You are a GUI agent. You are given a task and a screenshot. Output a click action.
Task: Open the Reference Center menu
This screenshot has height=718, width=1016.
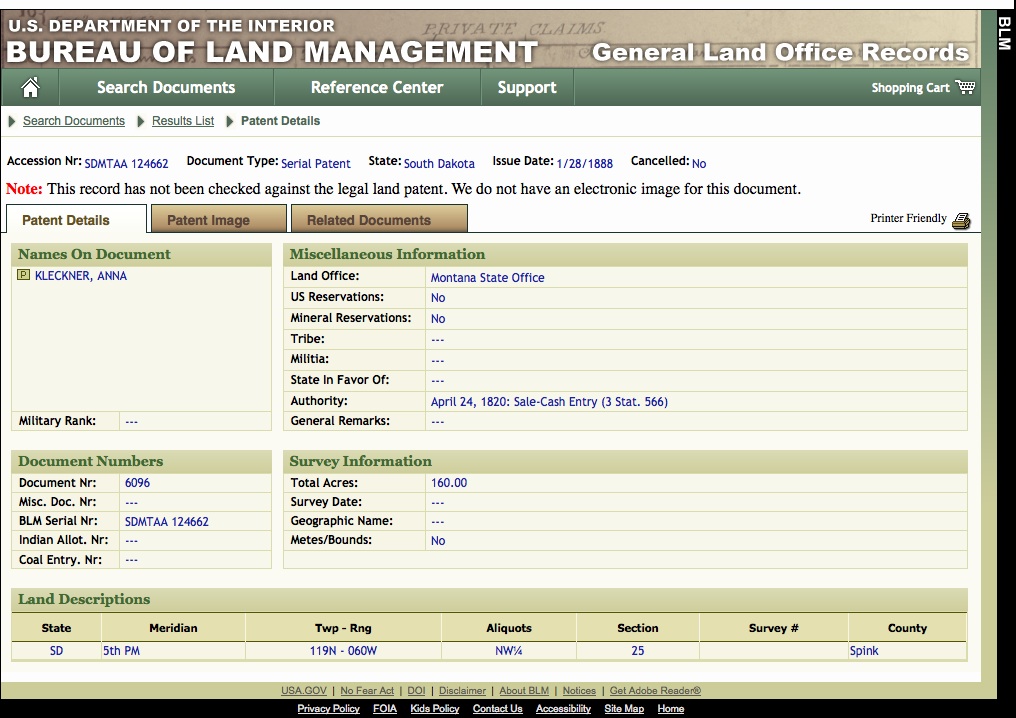coord(376,88)
